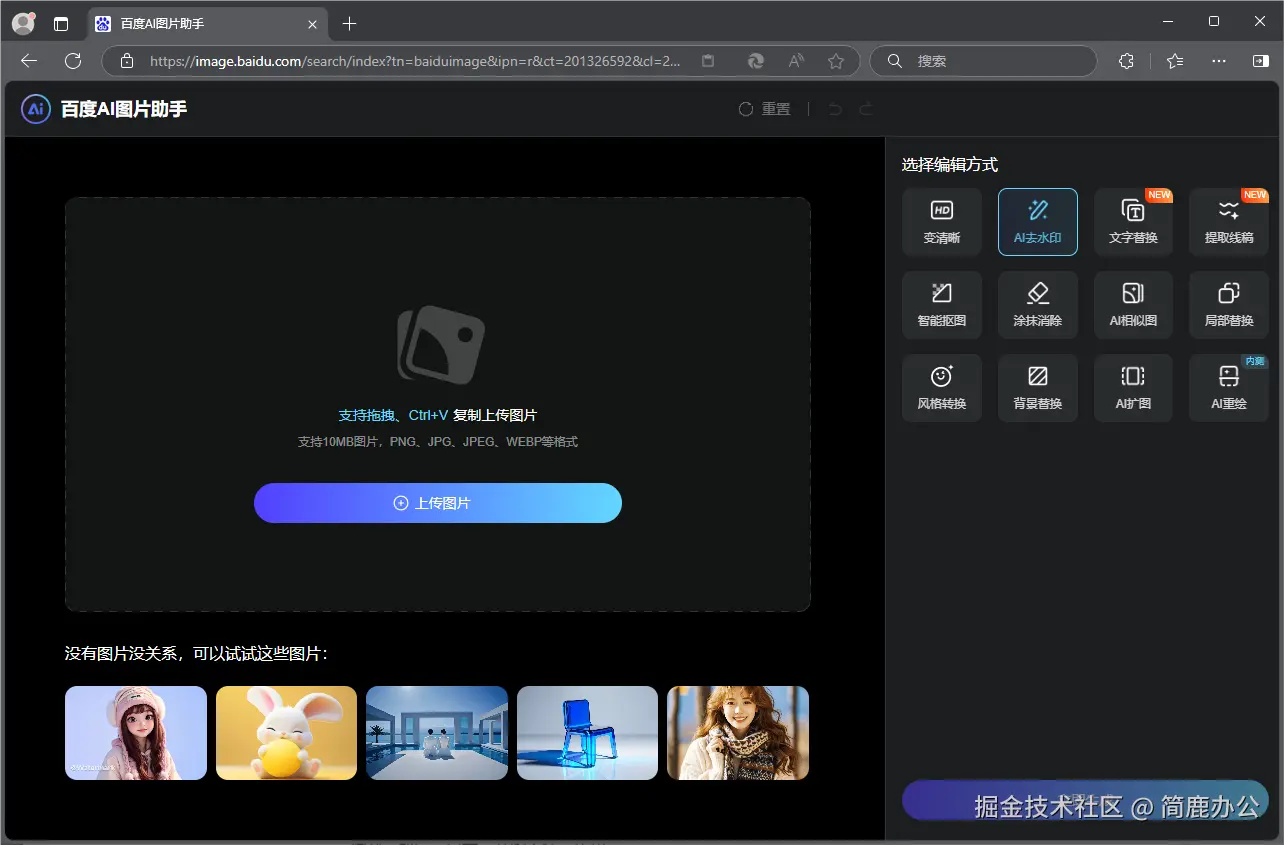Select the AI重绘 repaint tool
1284x845 pixels.
click(1227, 387)
